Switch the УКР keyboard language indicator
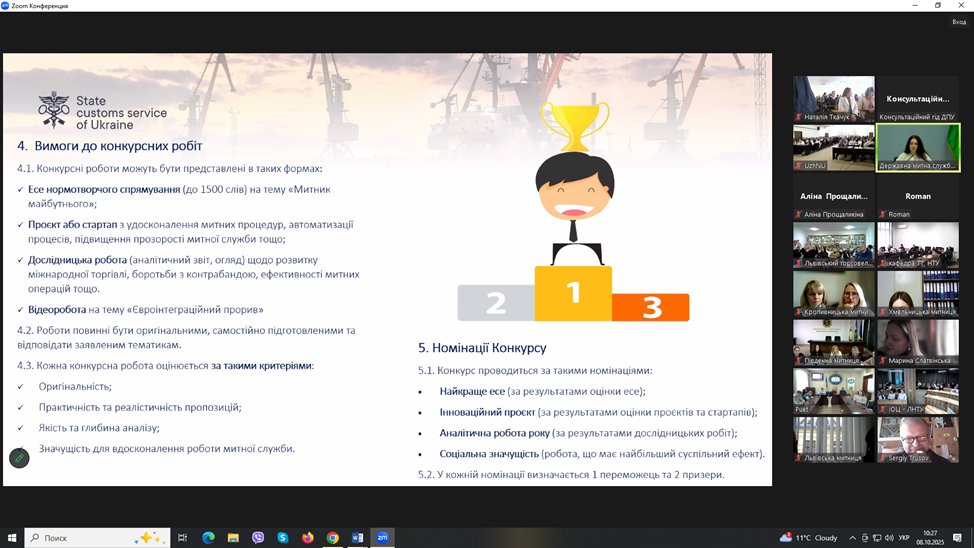Screen dimensions: 974x548 pos(904,537)
